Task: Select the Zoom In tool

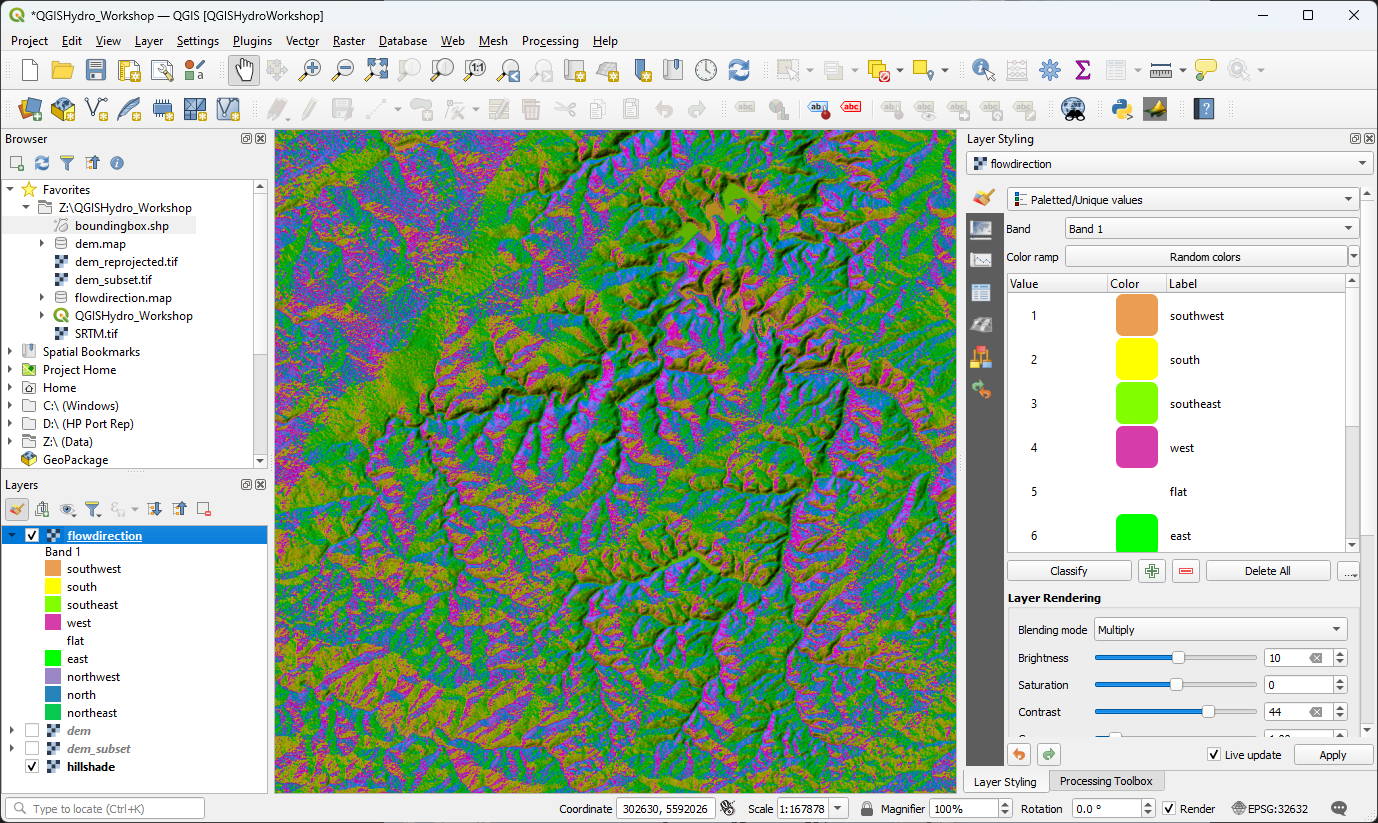Action: pos(309,70)
